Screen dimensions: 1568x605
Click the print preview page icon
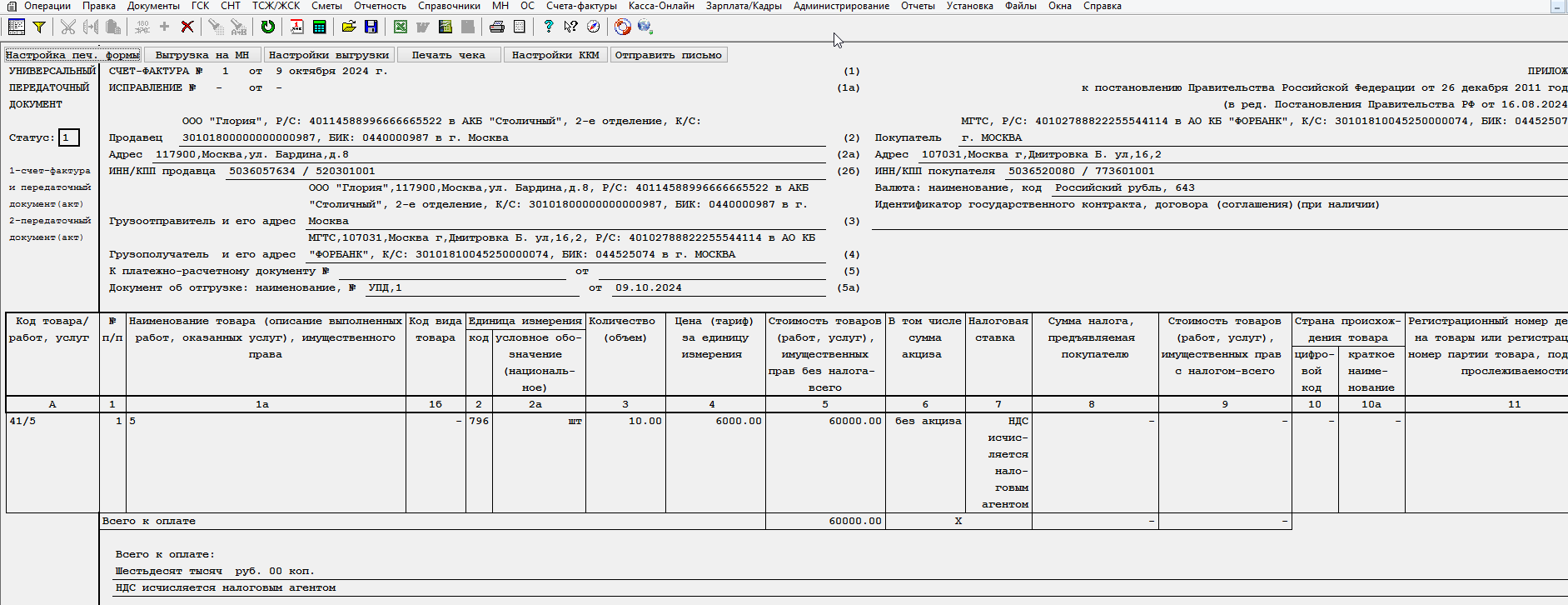pos(520,27)
